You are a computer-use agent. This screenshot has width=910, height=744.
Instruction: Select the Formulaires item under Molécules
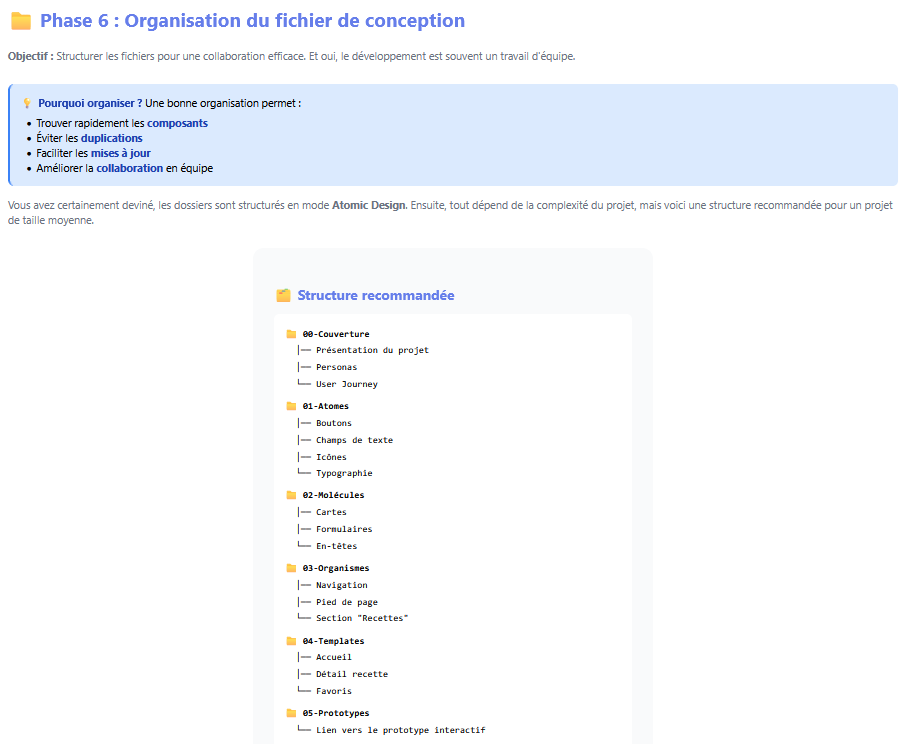coord(344,529)
